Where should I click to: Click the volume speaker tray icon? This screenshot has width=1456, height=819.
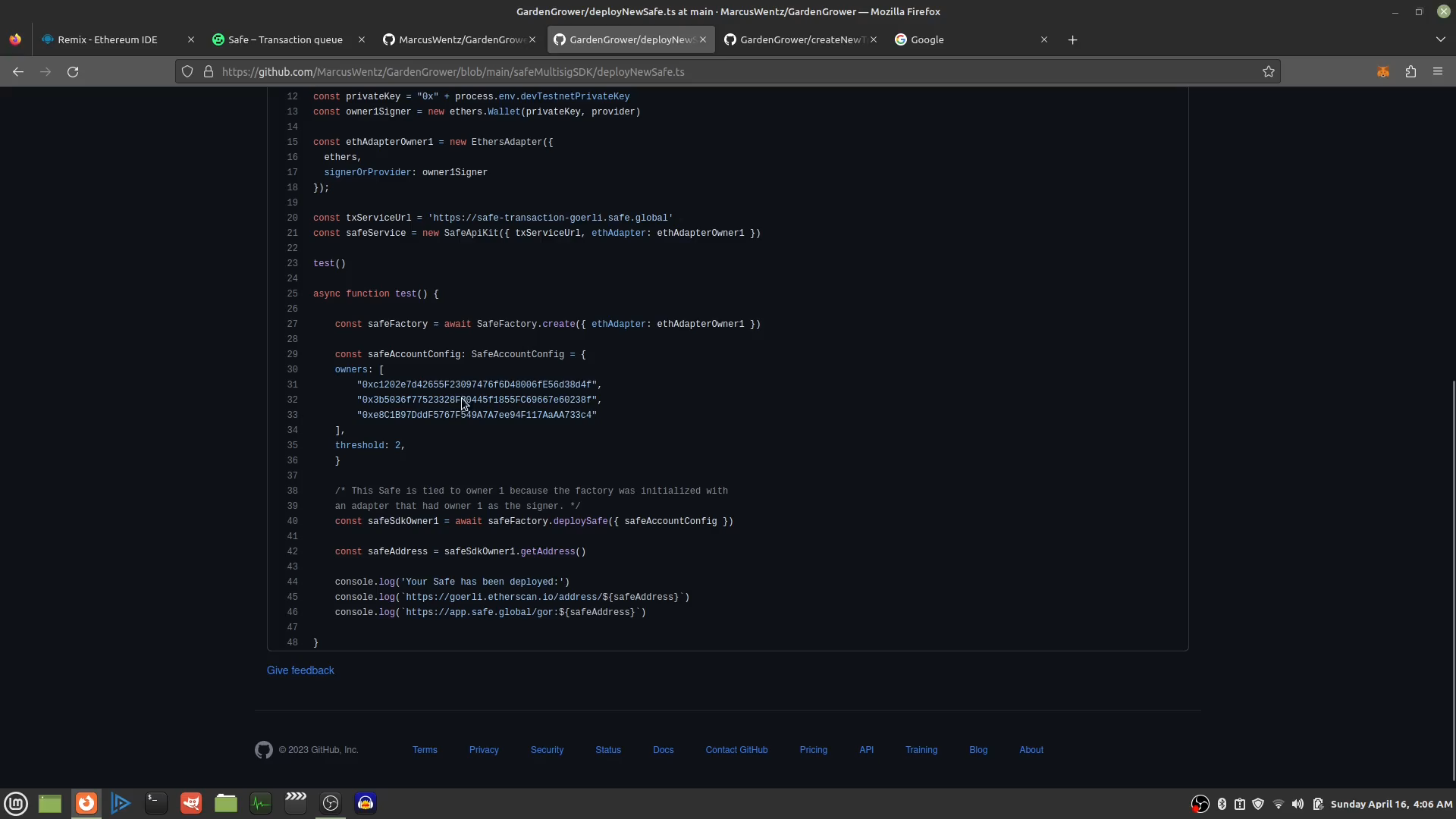[1298, 804]
